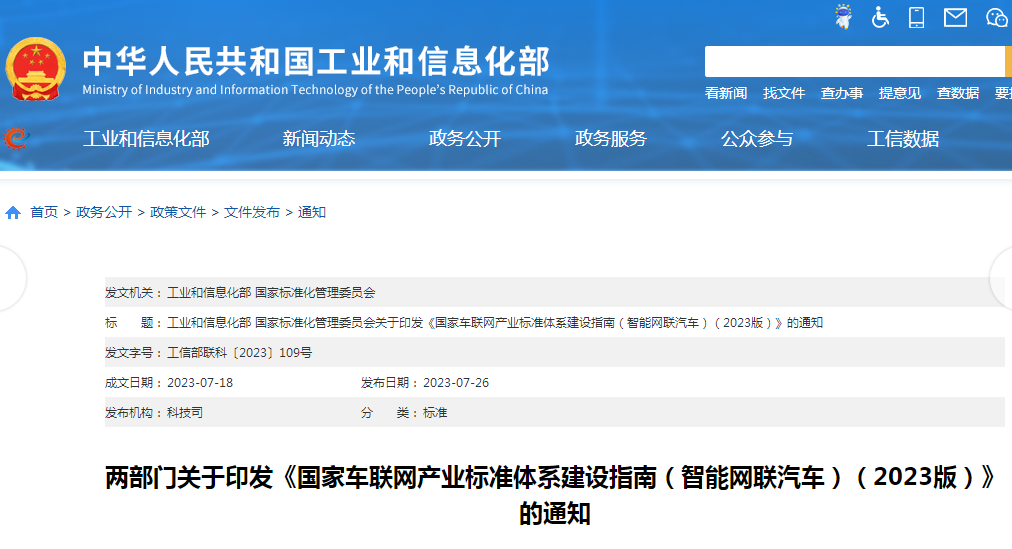
Task: Select 工信数据 in the navigation bar
Action: click(x=903, y=139)
